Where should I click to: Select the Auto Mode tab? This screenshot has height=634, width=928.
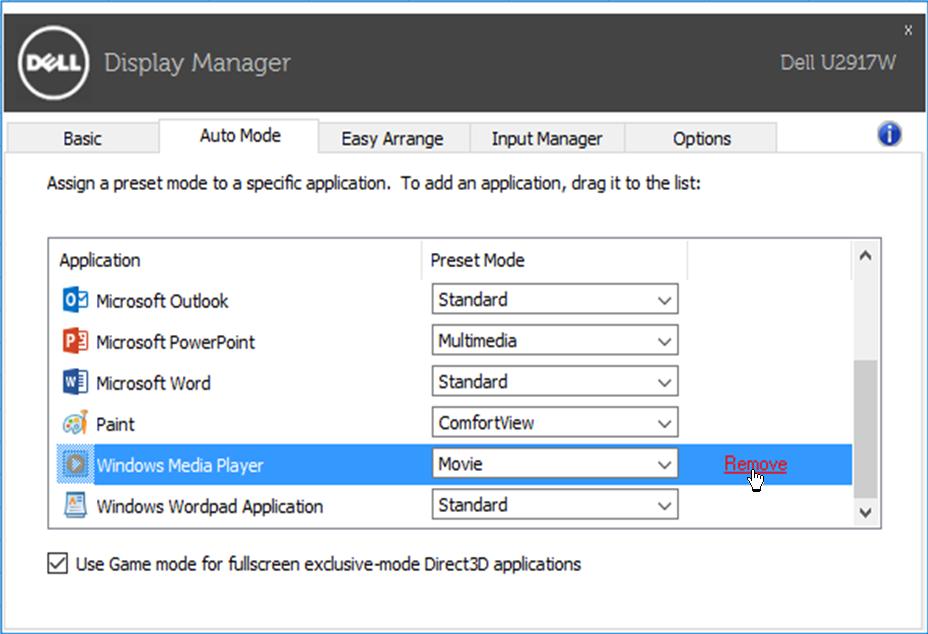[240, 136]
